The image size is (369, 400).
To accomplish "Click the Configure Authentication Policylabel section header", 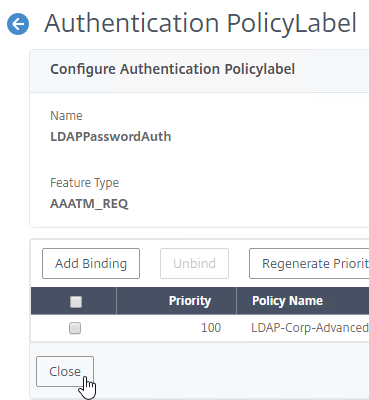I will pyautogui.click(x=172, y=69).
